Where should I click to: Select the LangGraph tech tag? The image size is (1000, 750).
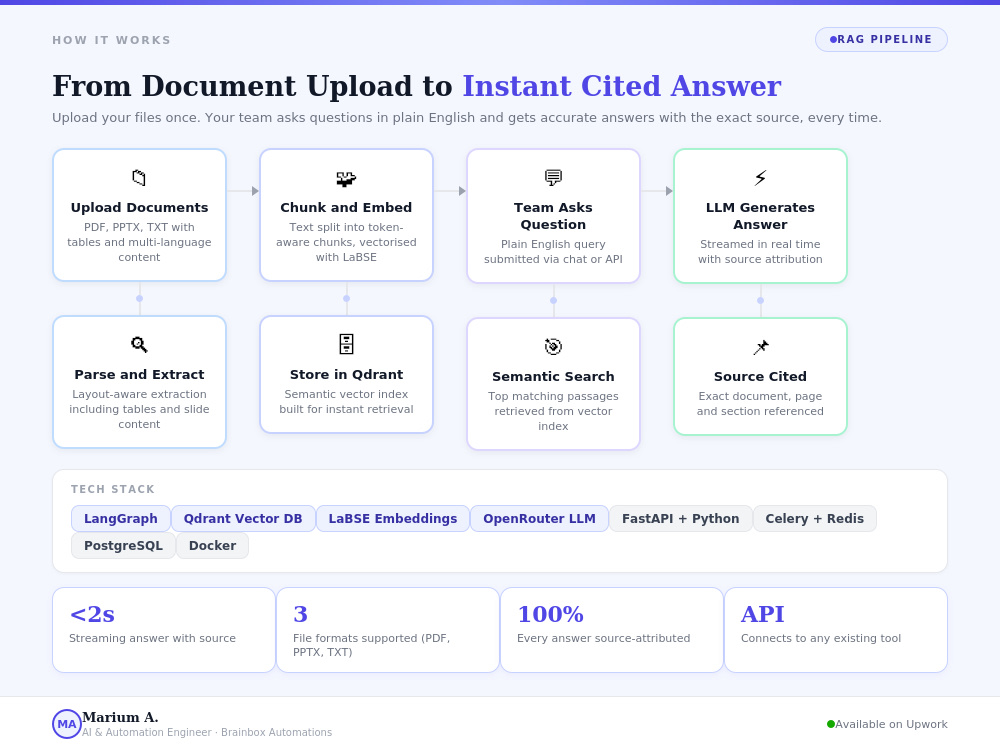(121, 518)
